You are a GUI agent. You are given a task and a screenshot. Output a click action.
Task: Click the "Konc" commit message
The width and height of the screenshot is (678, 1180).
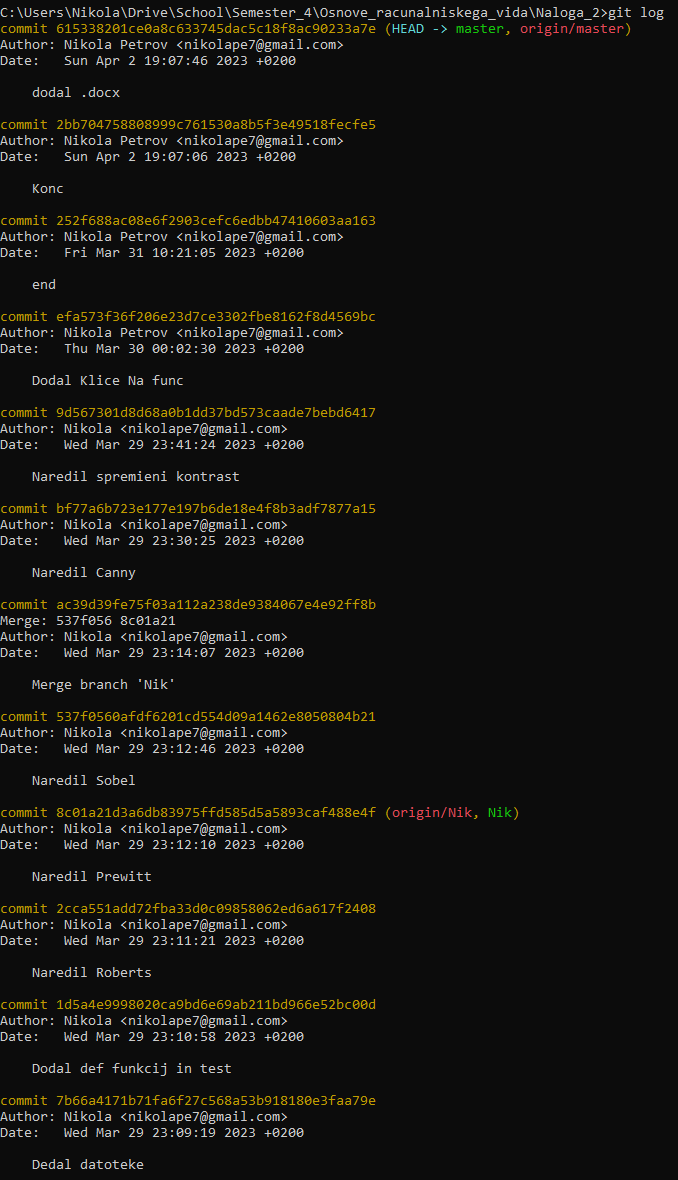pyautogui.click(x=48, y=189)
